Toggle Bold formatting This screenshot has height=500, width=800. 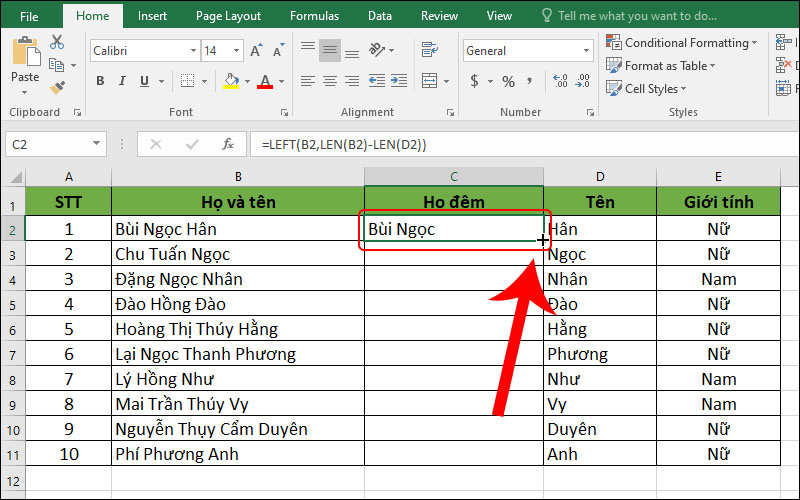click(x=100, y=81)
